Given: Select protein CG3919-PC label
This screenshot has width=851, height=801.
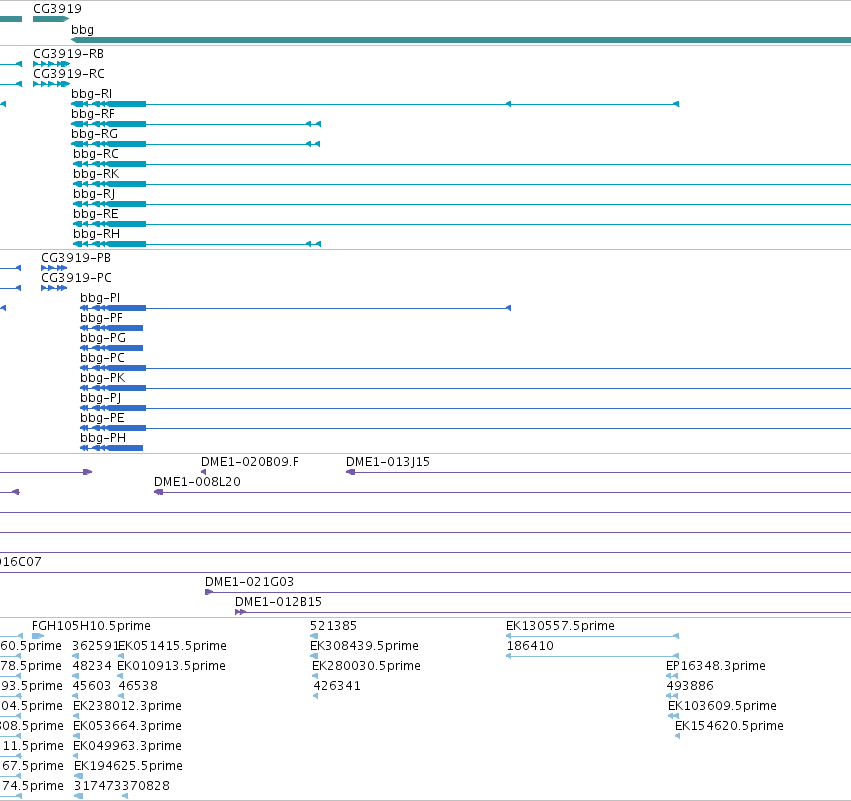Looking at the screenshot, I should click(77, 278).
